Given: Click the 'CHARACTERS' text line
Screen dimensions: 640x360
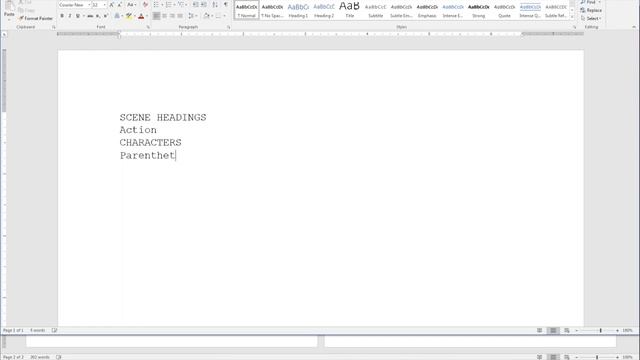Looking at the screenshot, I should 150,142.
